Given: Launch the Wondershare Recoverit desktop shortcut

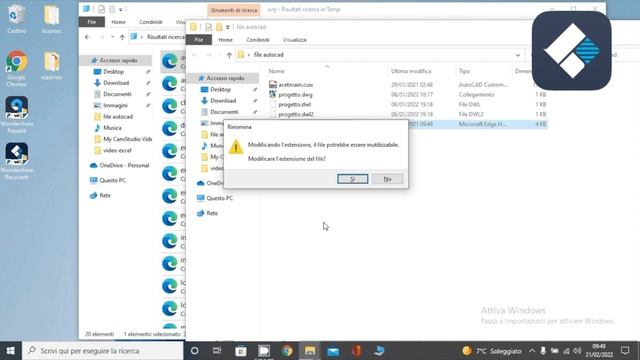Looking at the screenshot, I should (16, 161).
